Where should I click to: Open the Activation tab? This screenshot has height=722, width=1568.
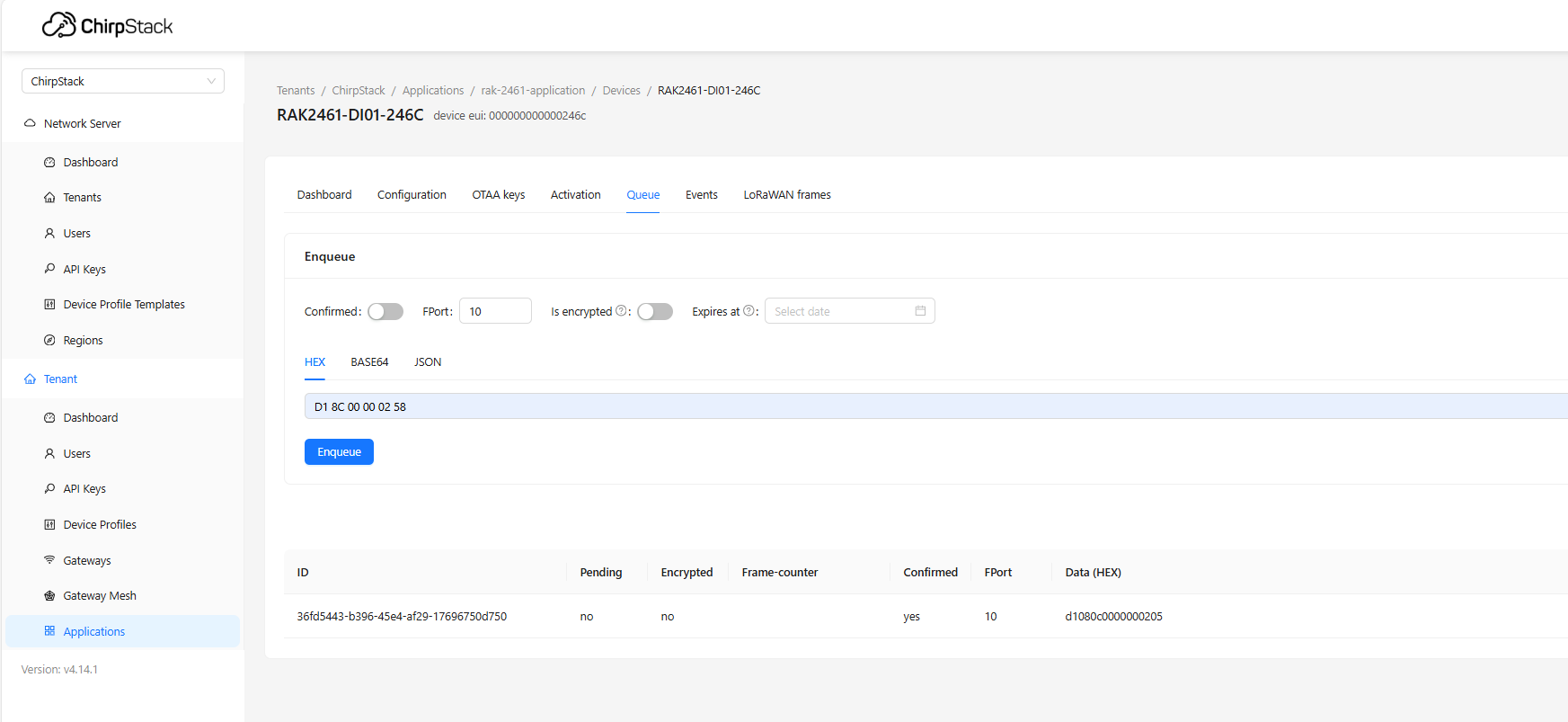tap(576, 195)
